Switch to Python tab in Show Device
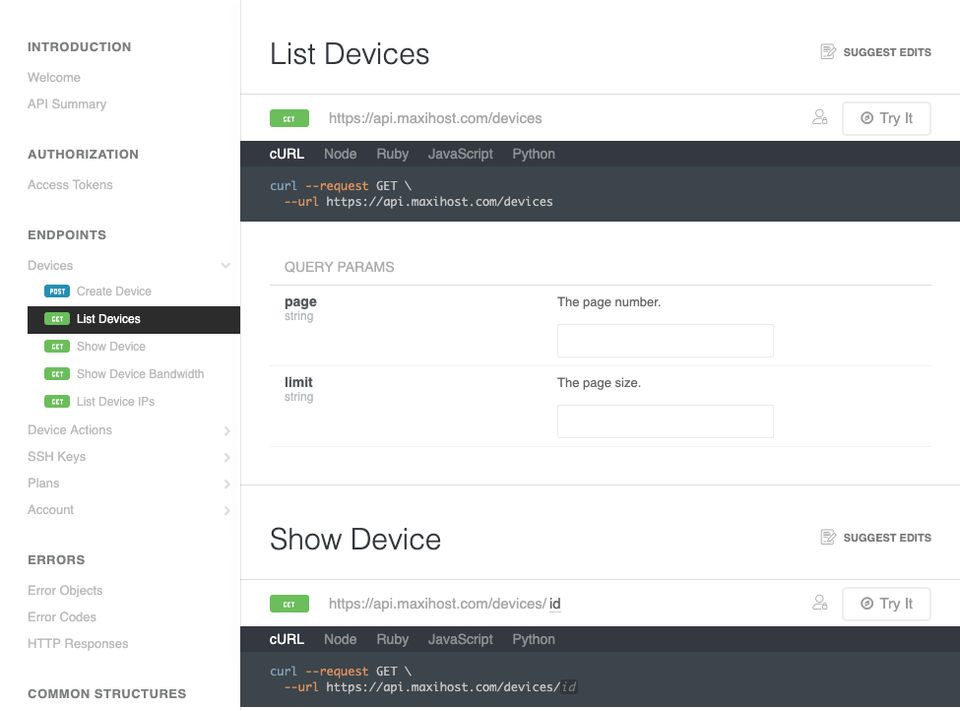The height and width of the screenshot is (711, 960). pyautogui.click(x=534, y=639)
